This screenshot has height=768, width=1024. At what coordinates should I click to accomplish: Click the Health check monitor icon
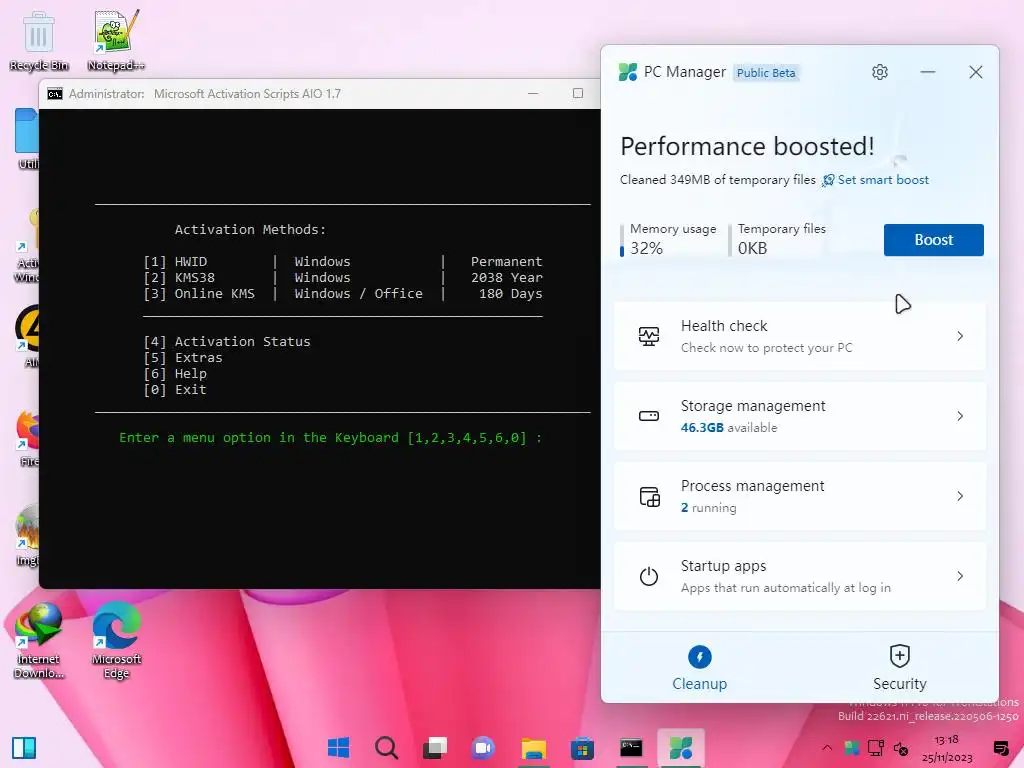(648, 336)
